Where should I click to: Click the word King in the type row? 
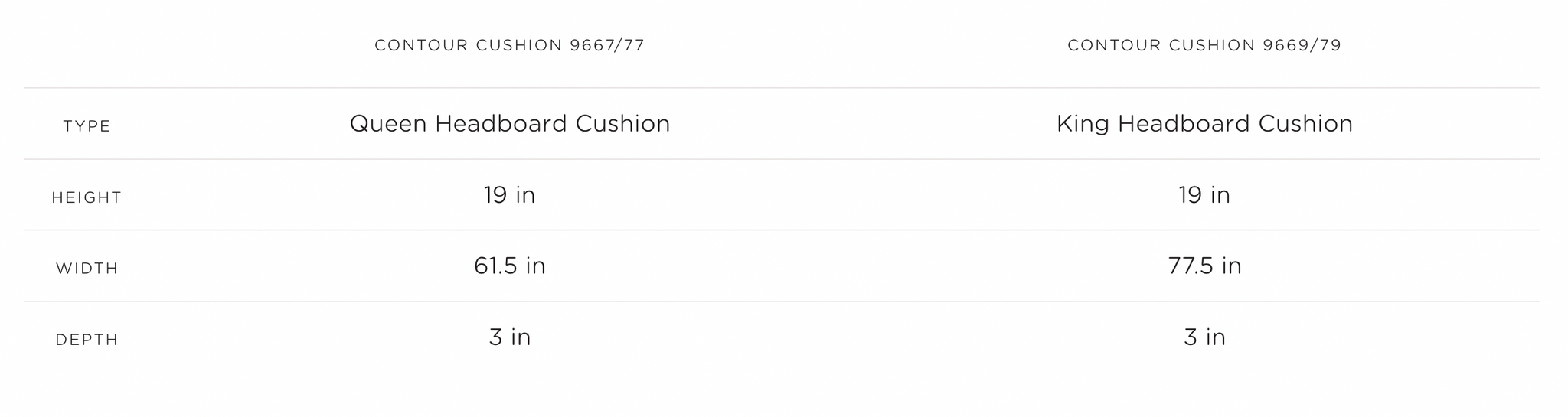[x=1083, y=124]
